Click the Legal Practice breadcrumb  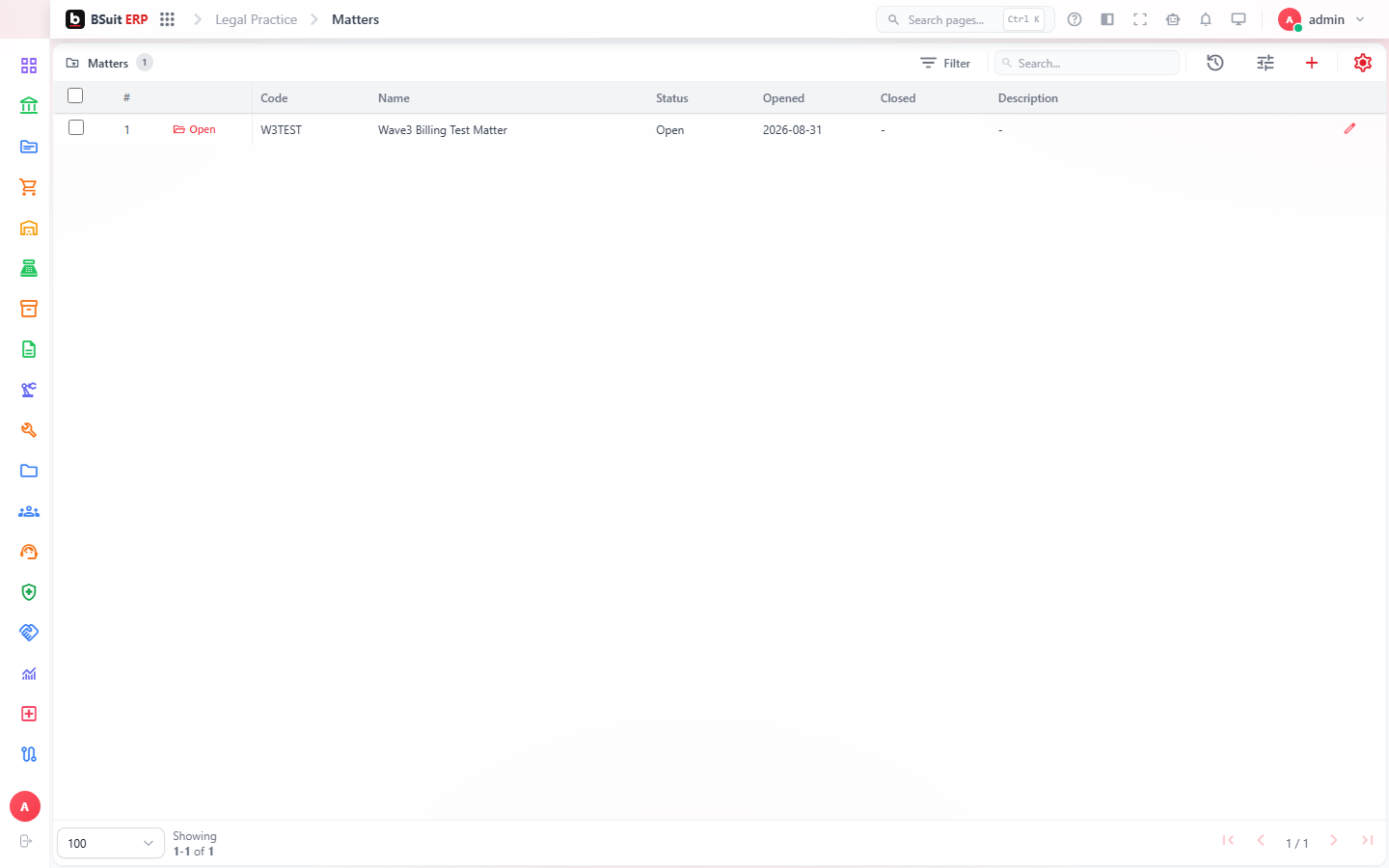256,19
